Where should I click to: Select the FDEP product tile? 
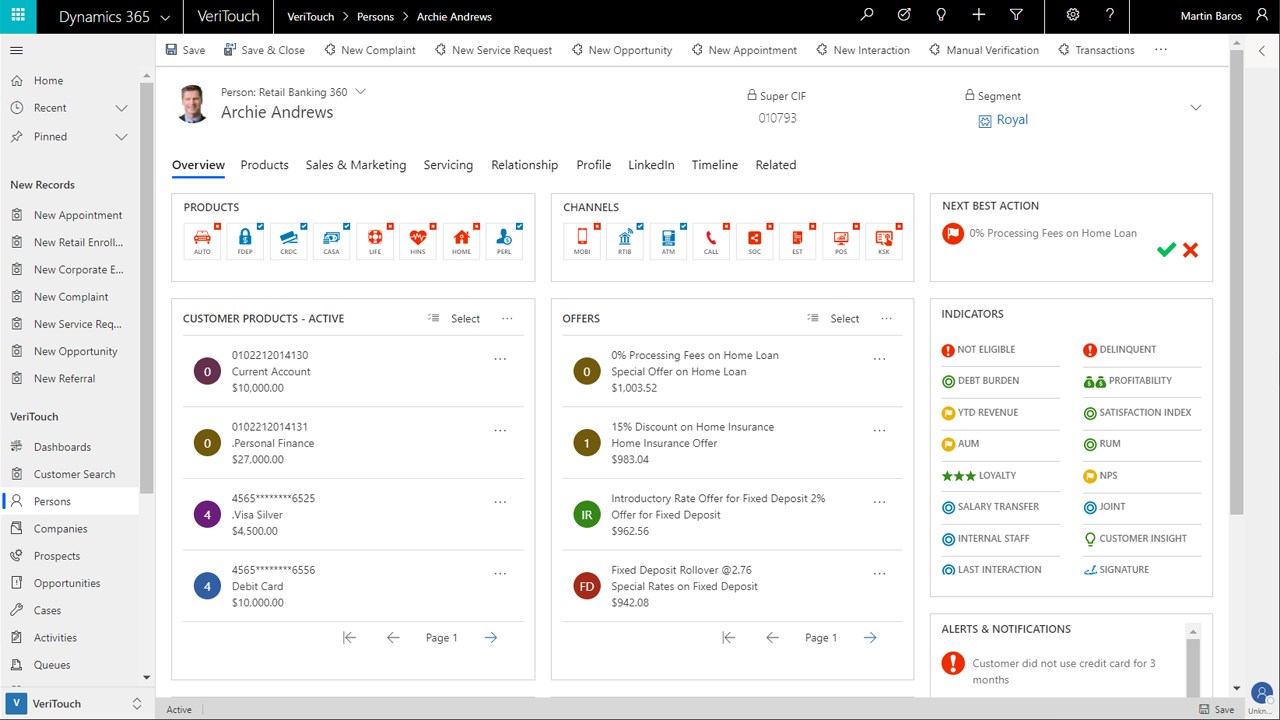click(x=246, y=240)
